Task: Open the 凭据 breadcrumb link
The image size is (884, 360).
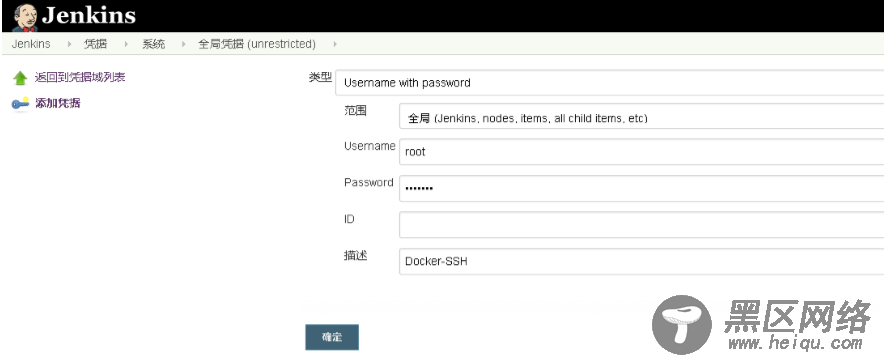Action: [x=95, y=44]
